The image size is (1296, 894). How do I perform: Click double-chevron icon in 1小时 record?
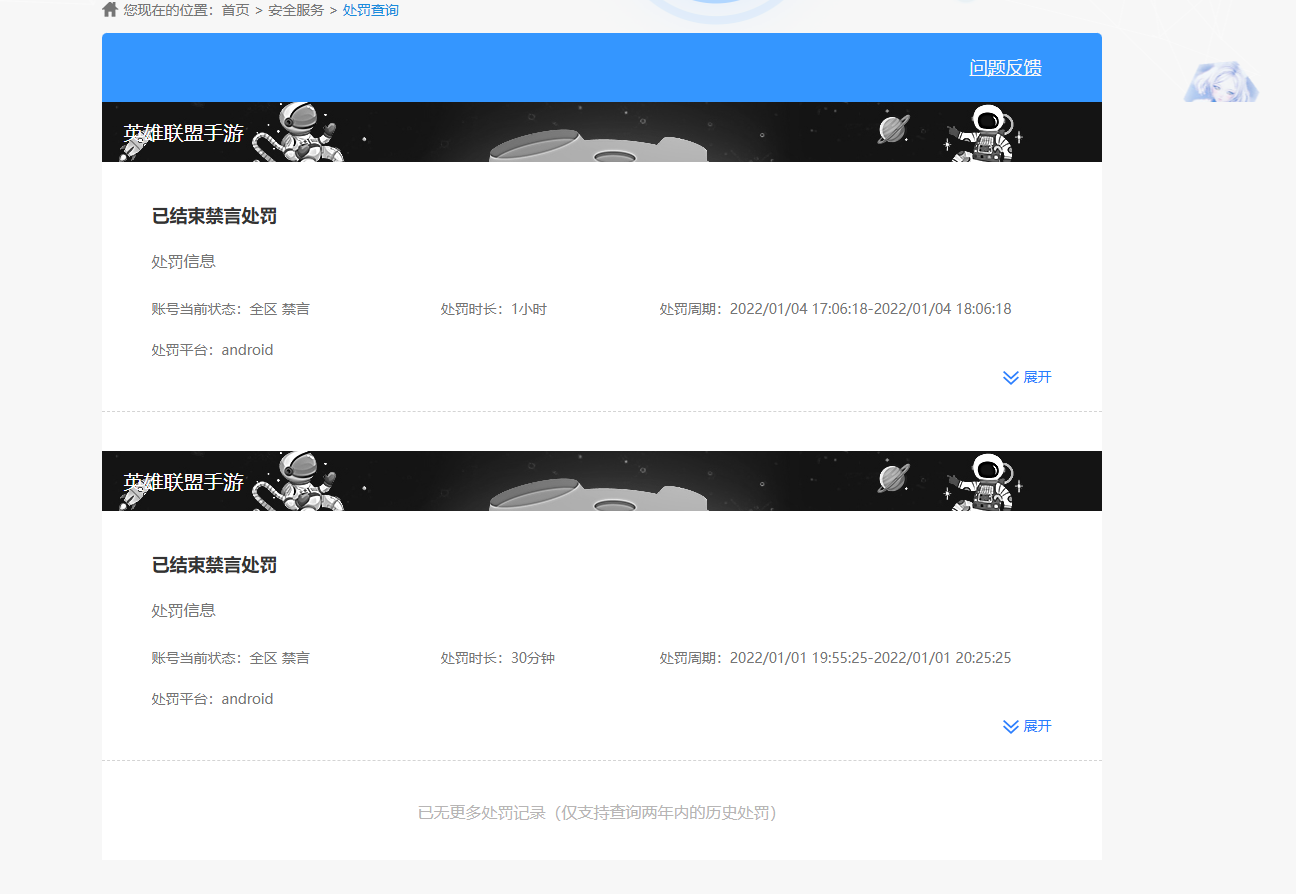click(1011, 378)
